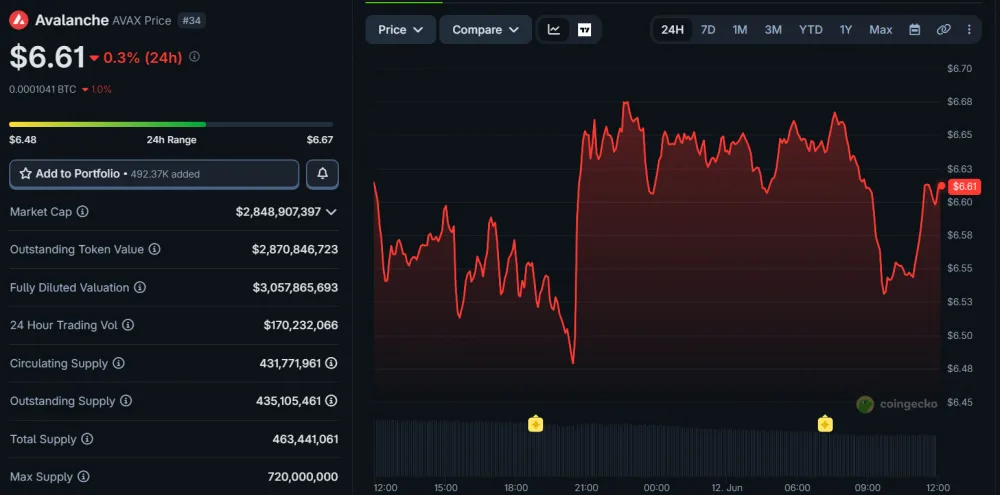Click the BTC 1.0% change text
This screenshot has height=495, width=1000.
101,89
